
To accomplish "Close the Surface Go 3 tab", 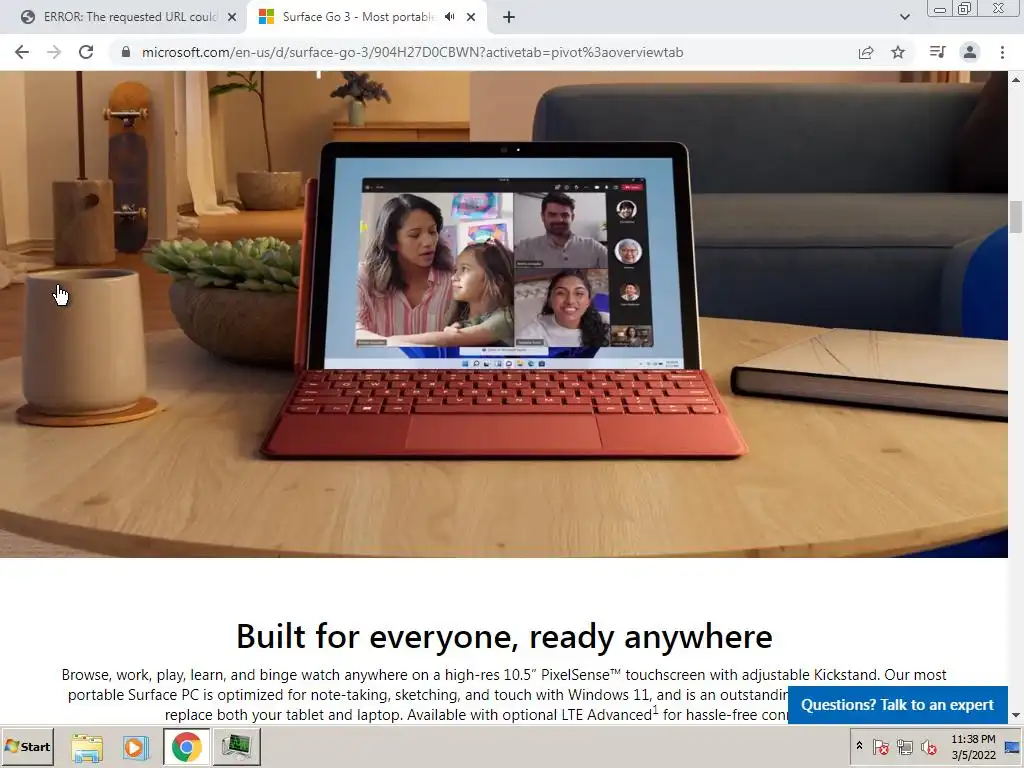I will point(471,17).
